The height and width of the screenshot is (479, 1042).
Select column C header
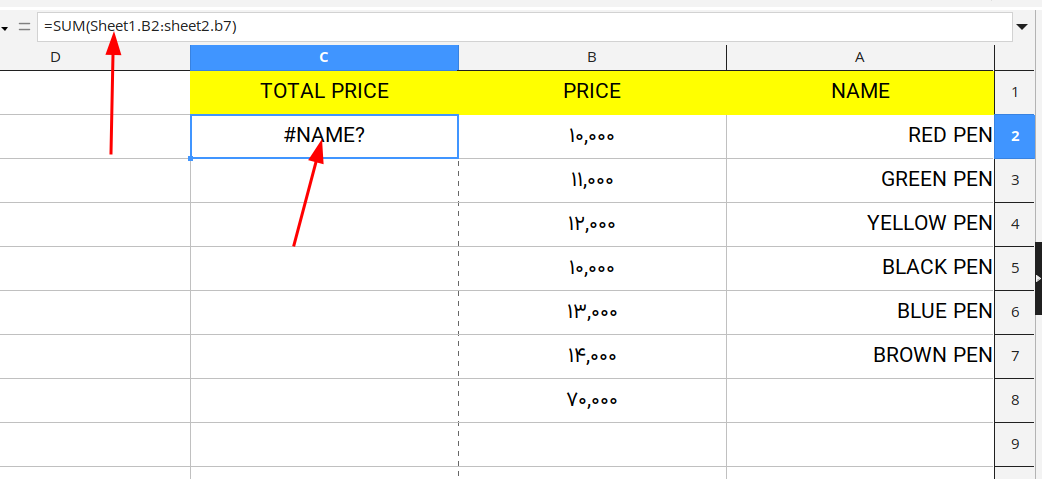pyautogui.click(x=324, y=58)
